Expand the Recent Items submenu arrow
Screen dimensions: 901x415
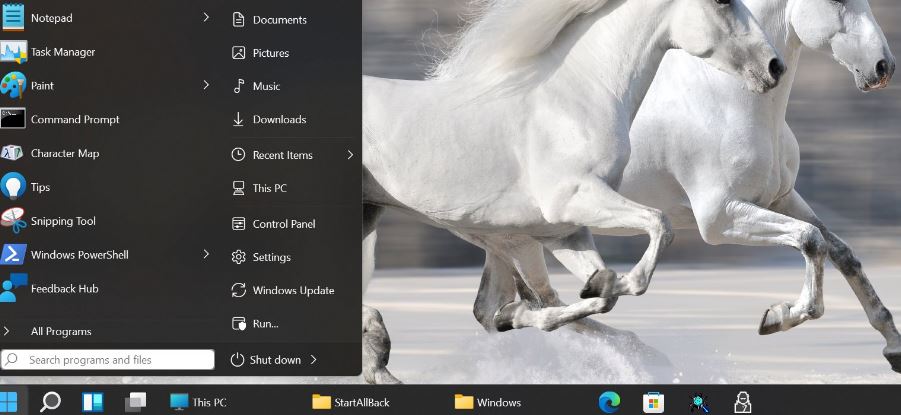click(x=350, y=155)
